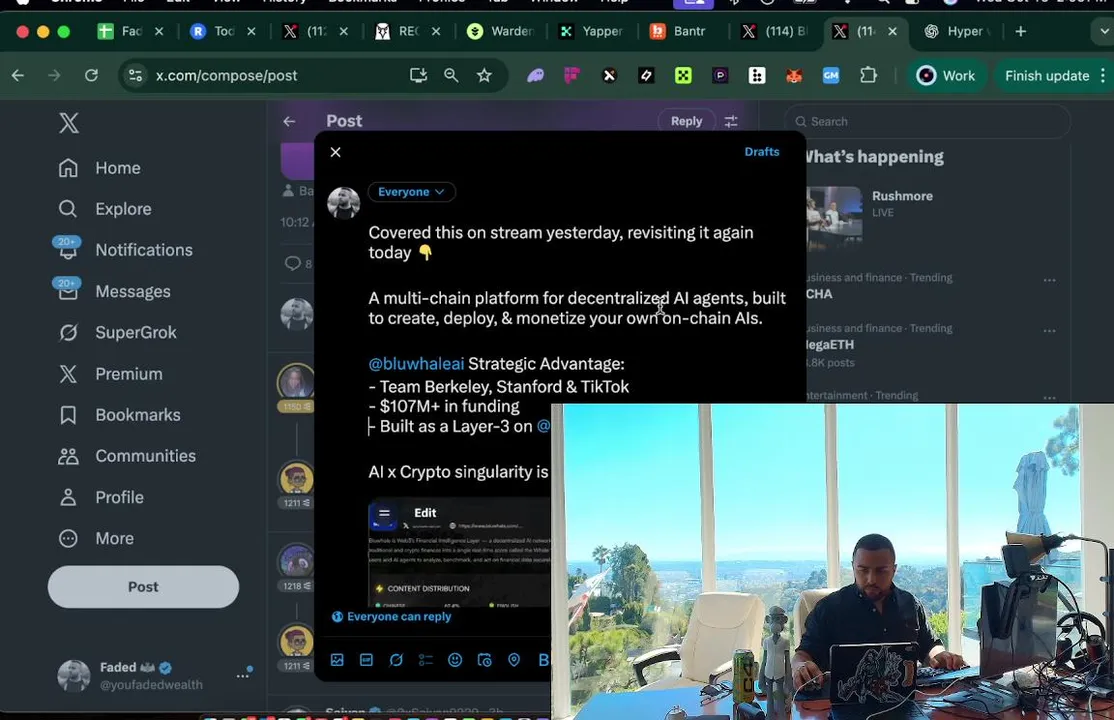Go back from the Post view
Screen dimensions: 1114x720
click(289, 122)
